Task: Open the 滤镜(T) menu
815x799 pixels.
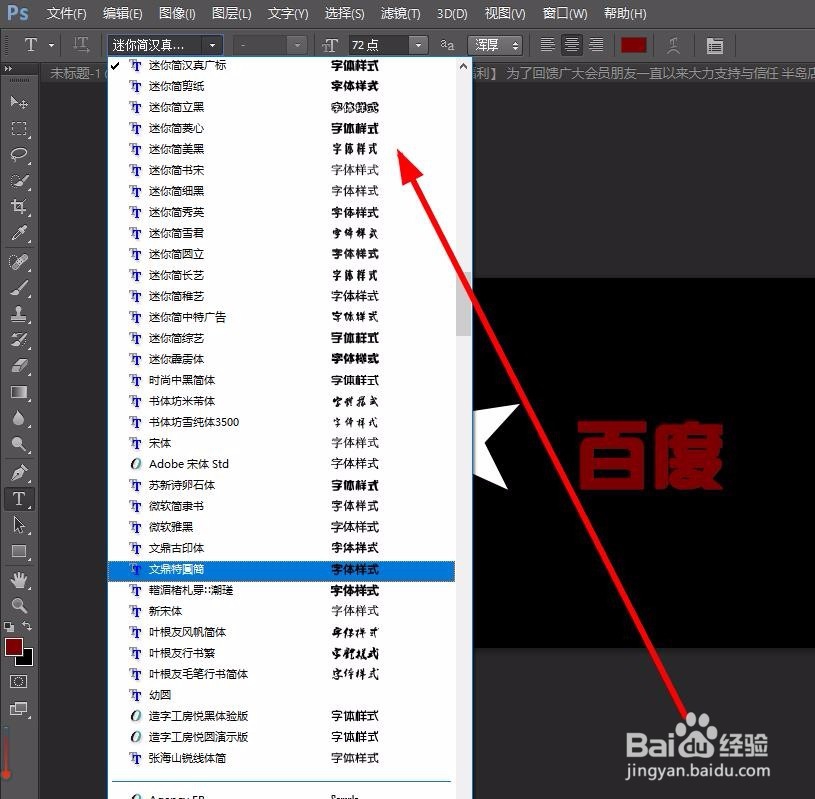Action: [x=400, y=14]
